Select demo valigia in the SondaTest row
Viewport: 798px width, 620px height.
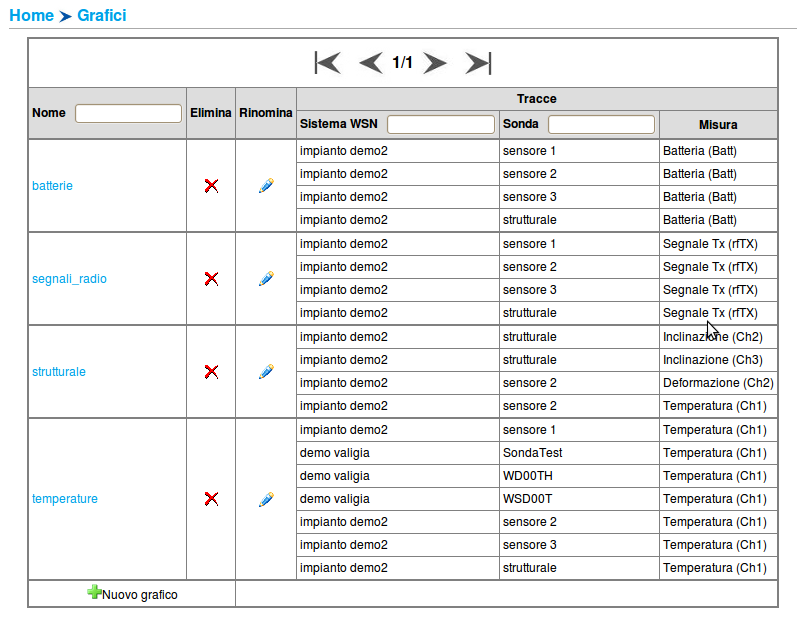397,453
